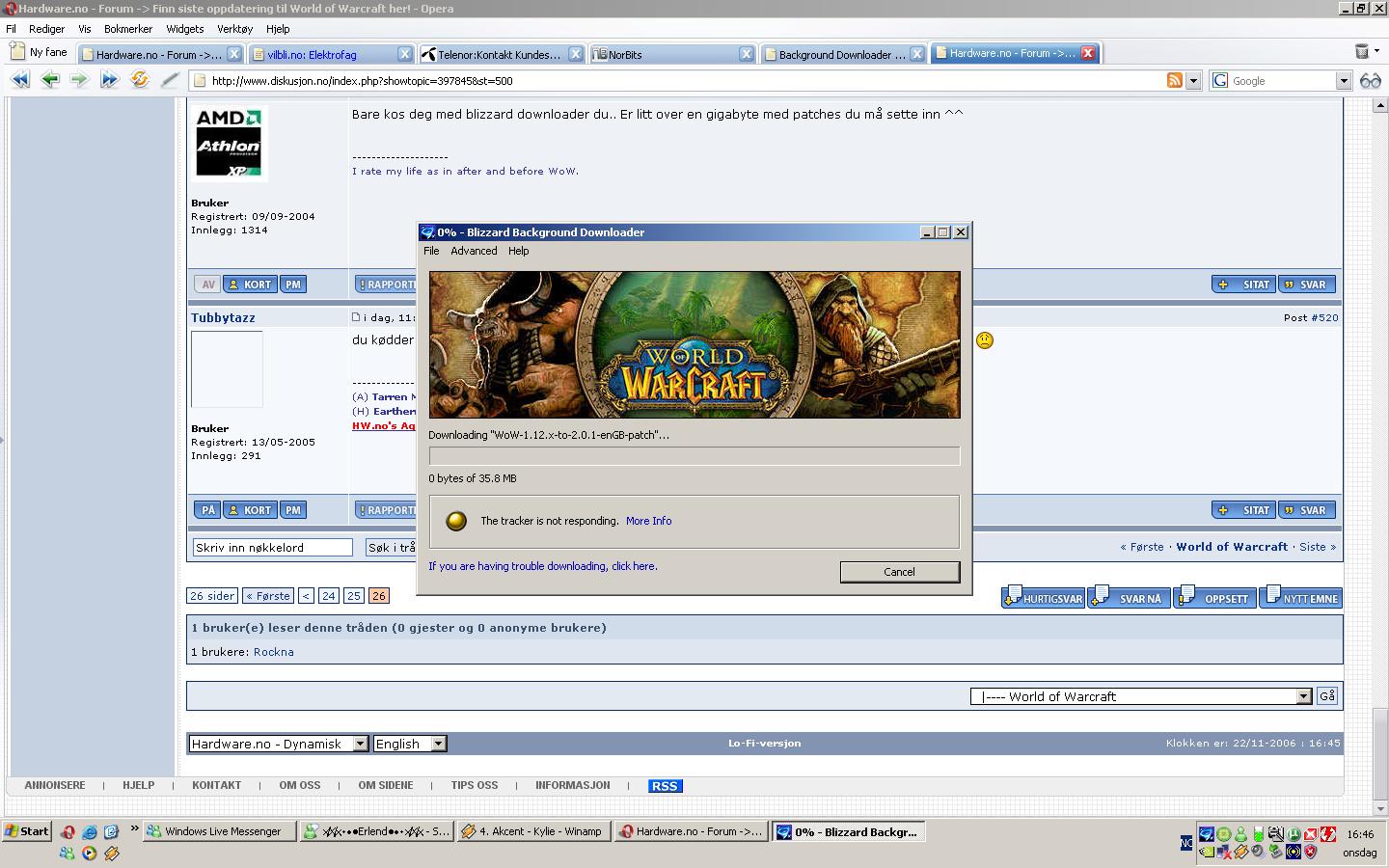The width and height of the screenshot is (1389, 868).
Task: Click the PÅ online status badge for Tubbytazz
Action: pos(207,510)
